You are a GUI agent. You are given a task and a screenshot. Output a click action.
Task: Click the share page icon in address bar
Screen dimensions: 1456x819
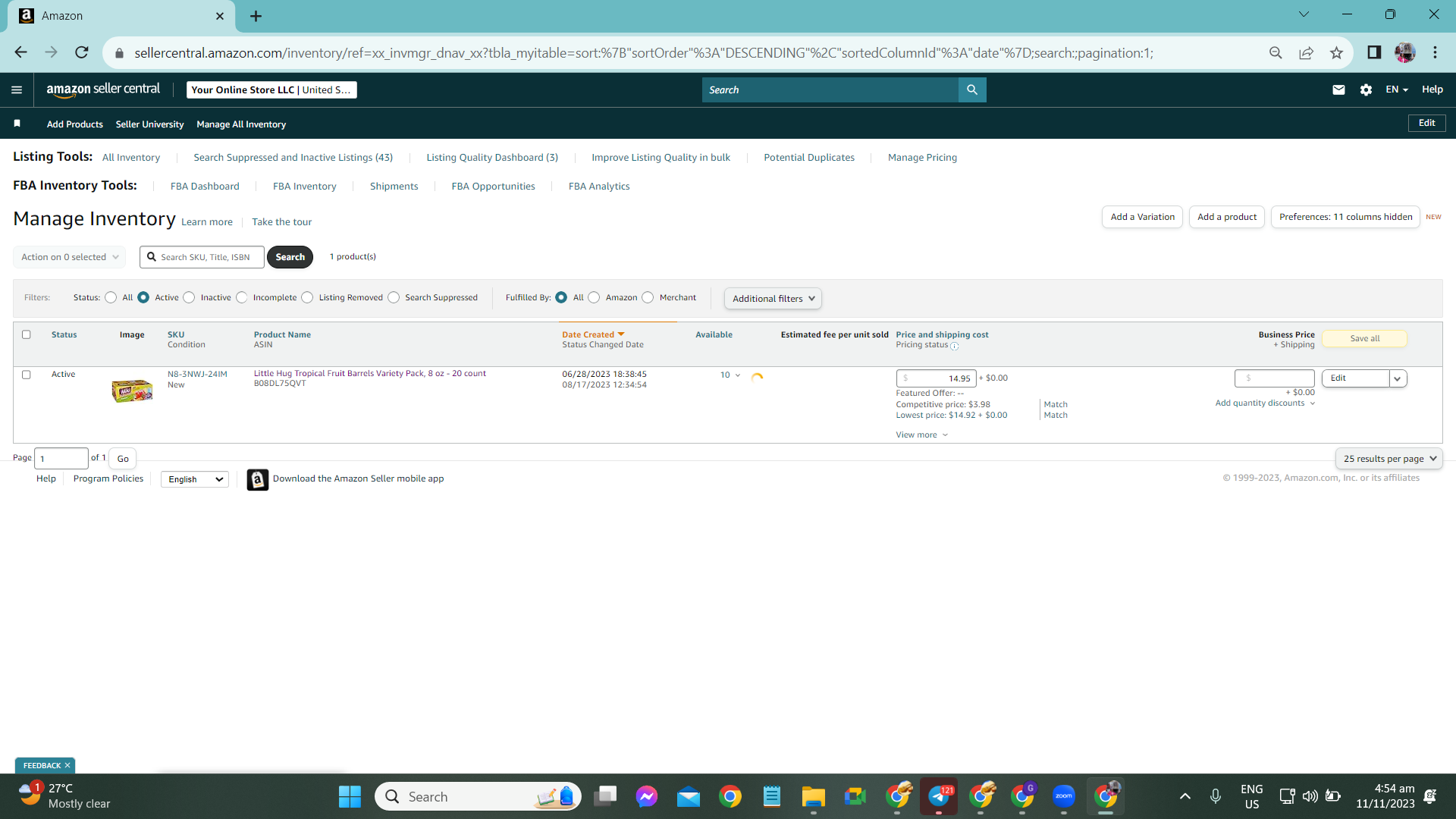(1306, 52)
